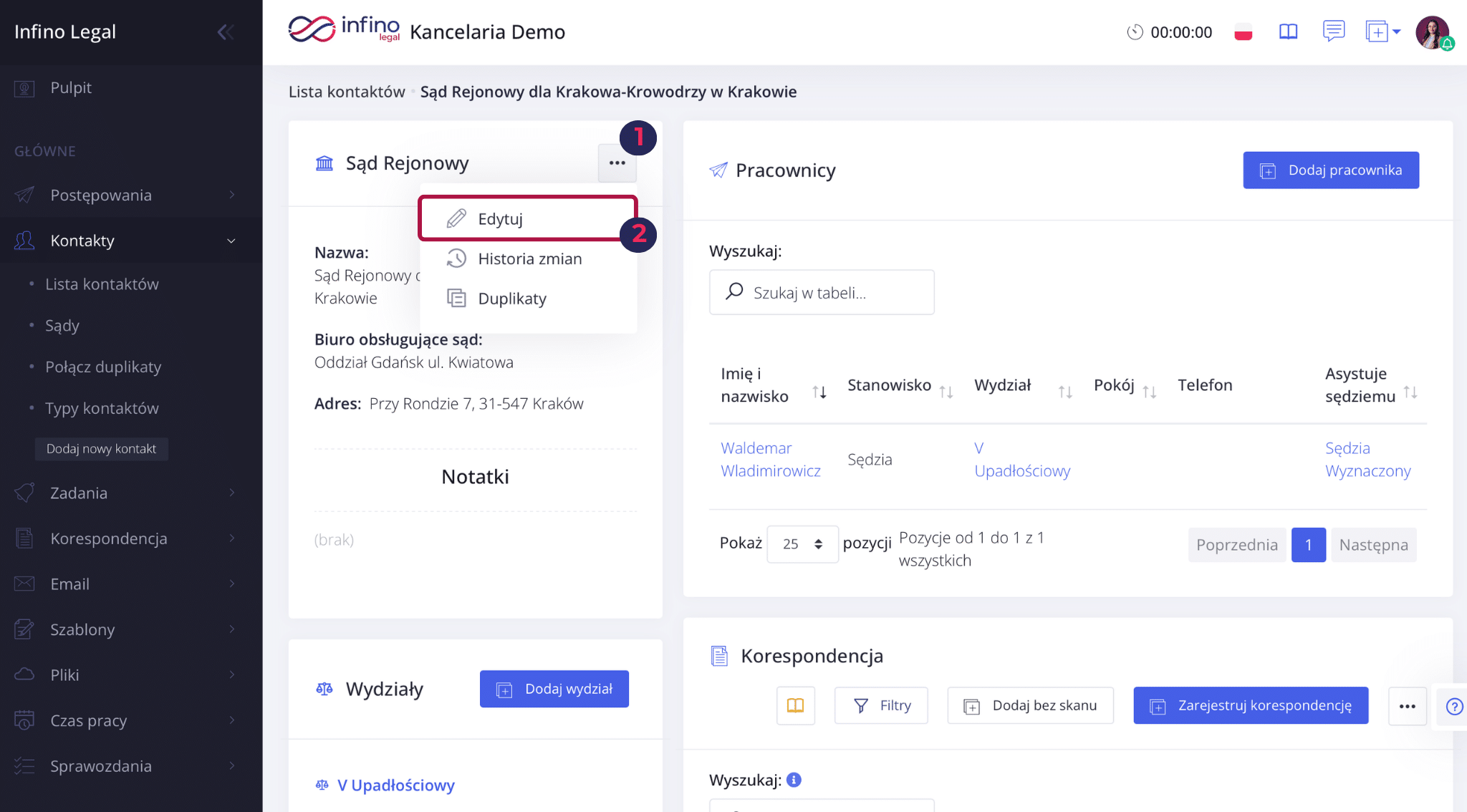1467x812 pixels.
Task: Click the Pliki cloud icon in sidebar
Action: (24, 675)
